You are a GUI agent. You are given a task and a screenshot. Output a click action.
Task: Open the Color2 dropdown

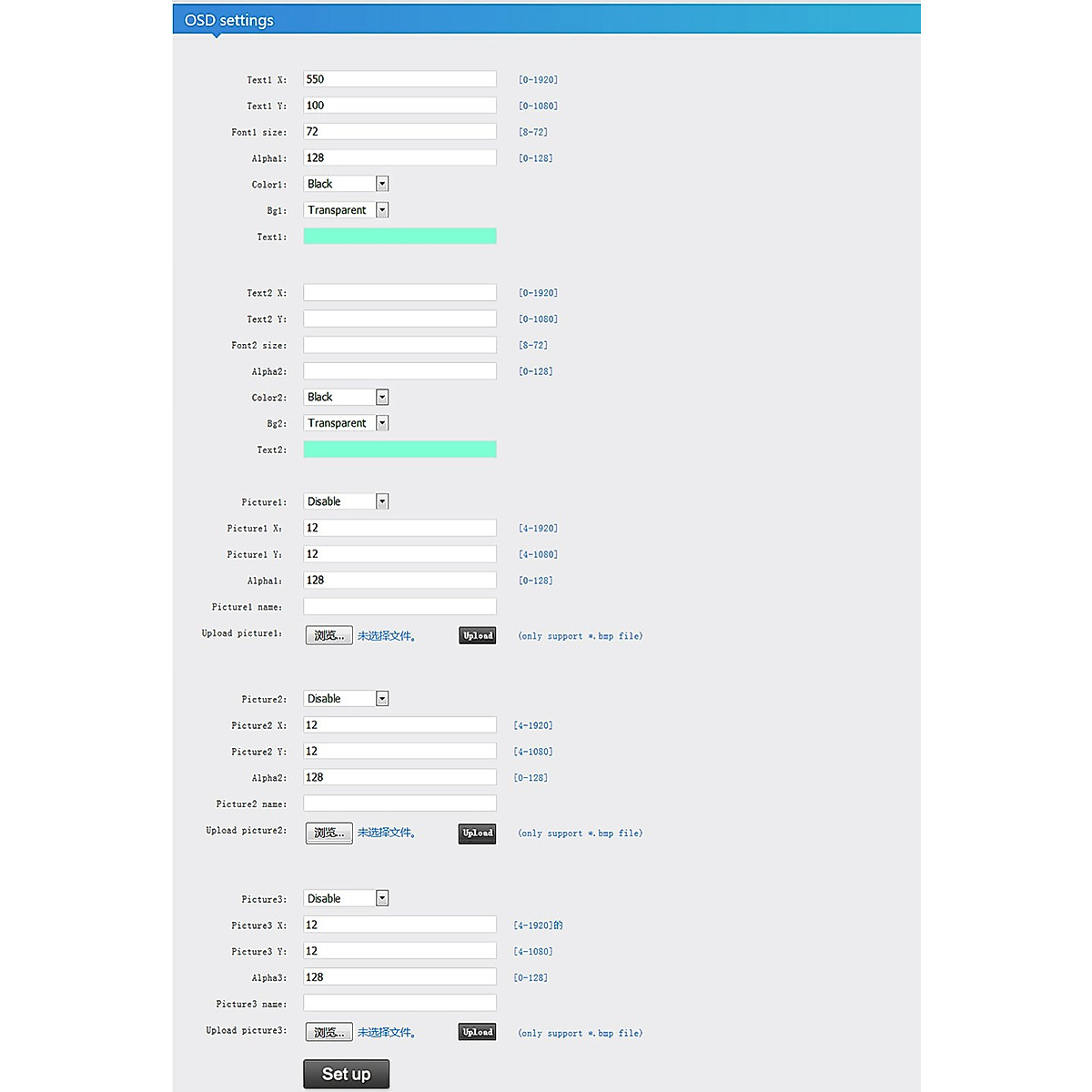click(346, 397)
